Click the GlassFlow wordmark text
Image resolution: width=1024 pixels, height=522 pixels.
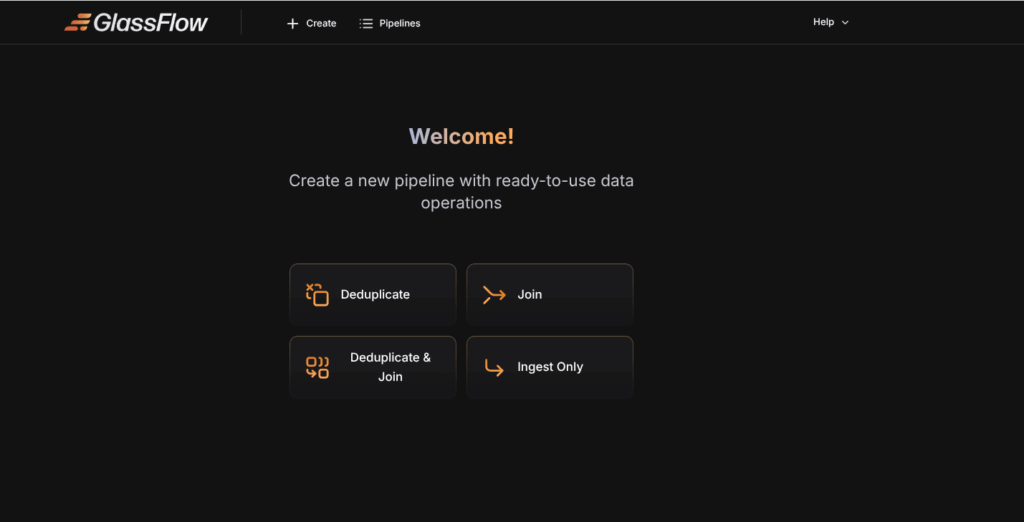(x=151, y=22)
